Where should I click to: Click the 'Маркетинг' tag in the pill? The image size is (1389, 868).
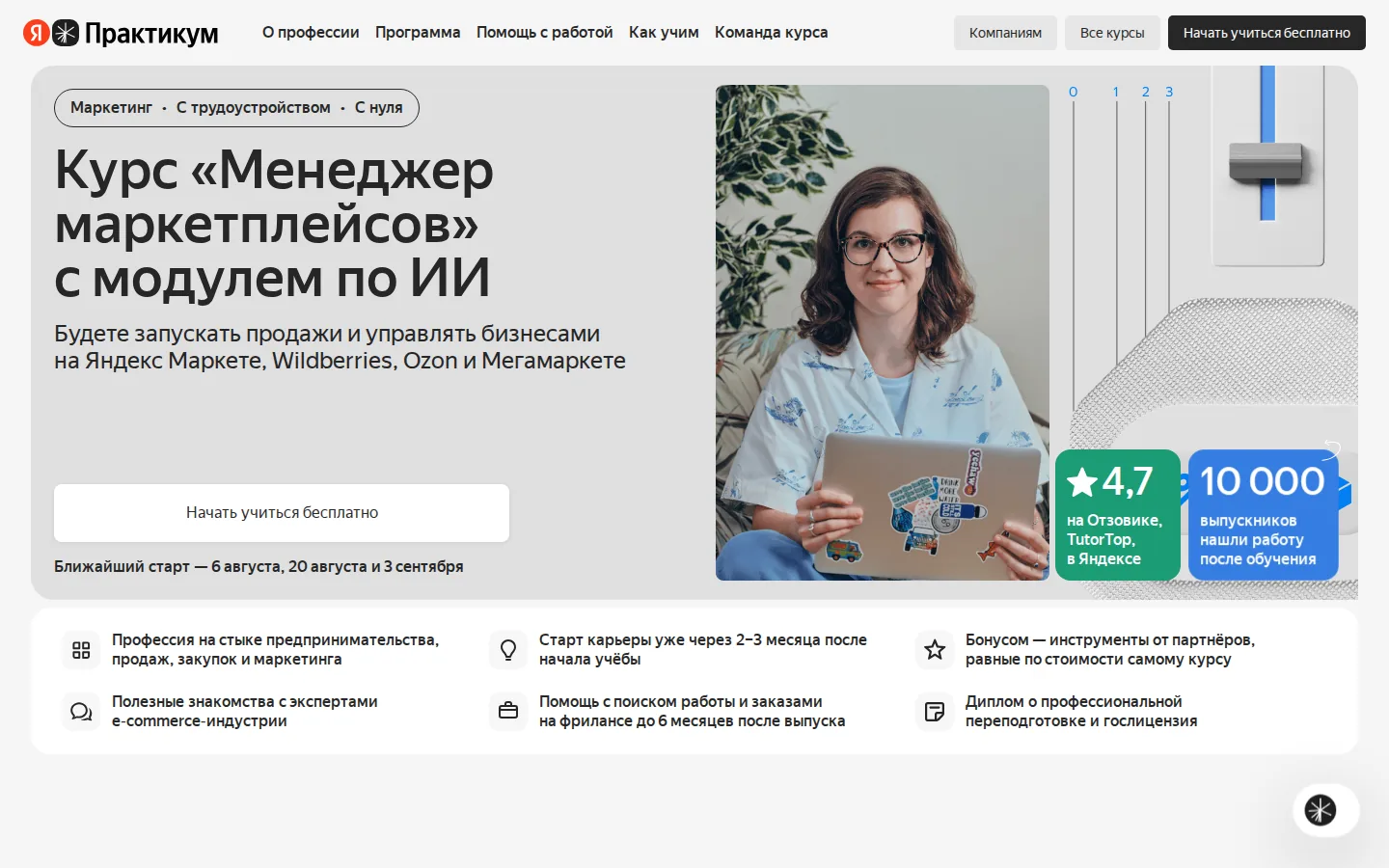point(111,107)
